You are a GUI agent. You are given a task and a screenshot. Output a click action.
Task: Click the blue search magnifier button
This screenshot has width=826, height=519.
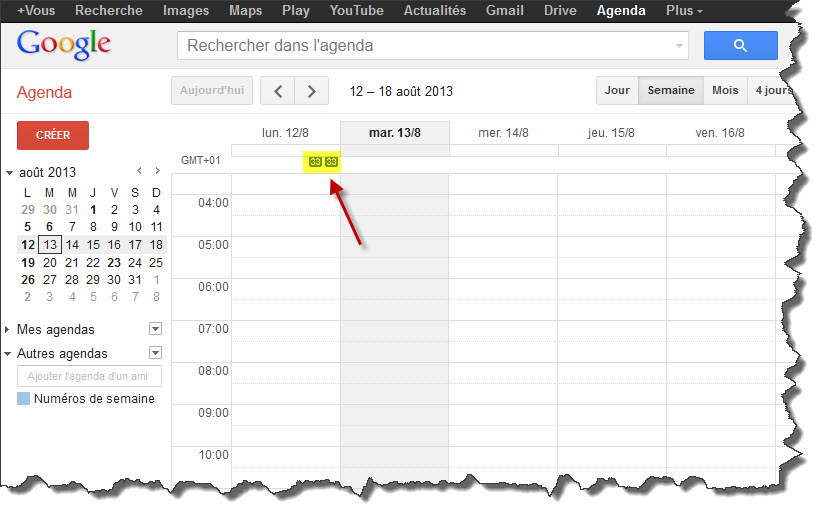[740, 45]
